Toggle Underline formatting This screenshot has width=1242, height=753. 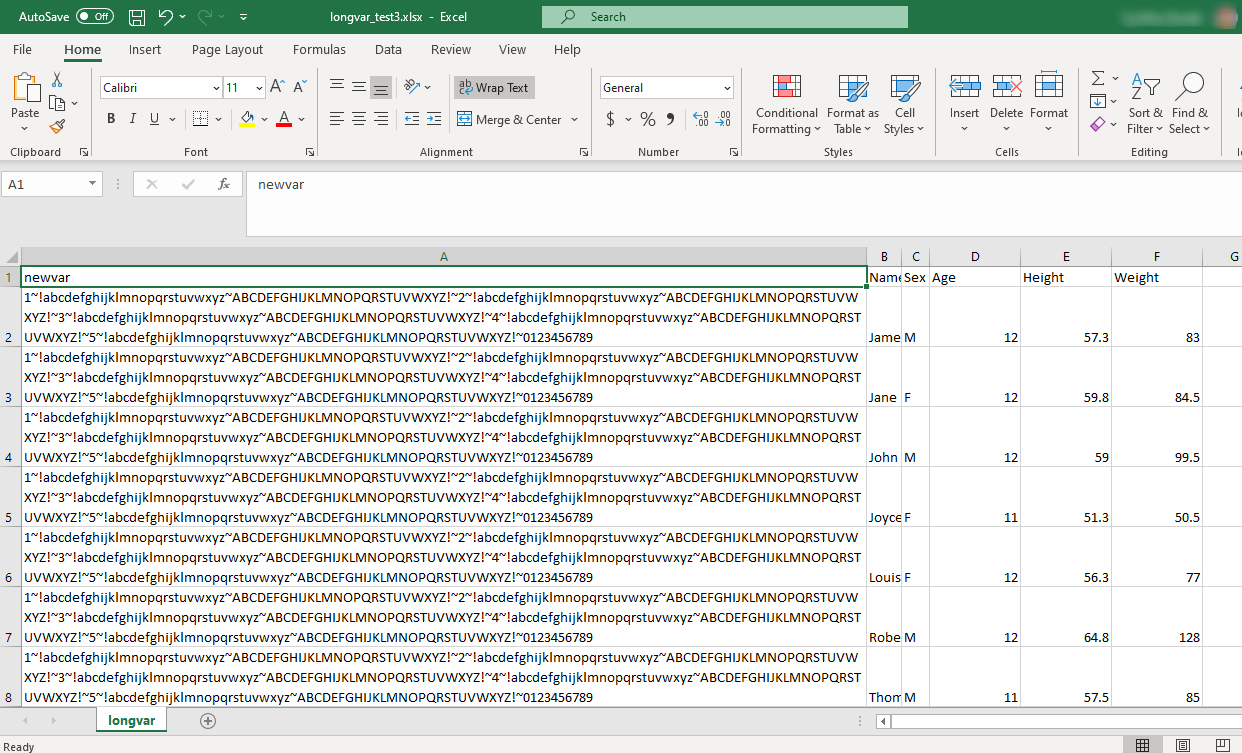tap(155, 118)
